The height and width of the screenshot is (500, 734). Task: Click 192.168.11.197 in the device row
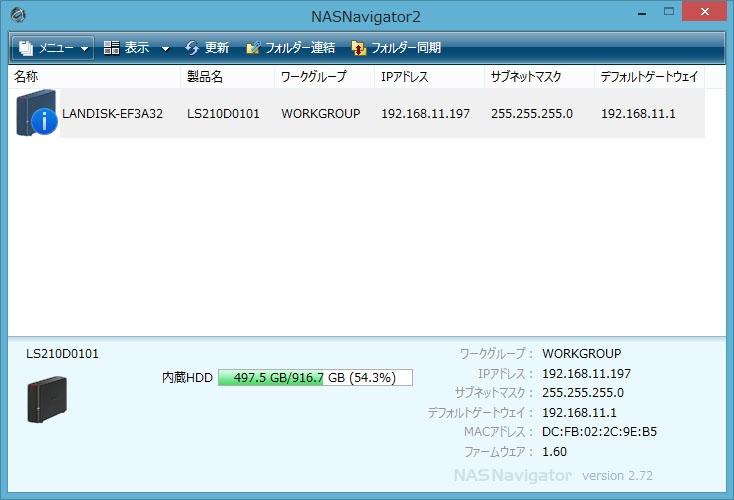pos(426,114)
